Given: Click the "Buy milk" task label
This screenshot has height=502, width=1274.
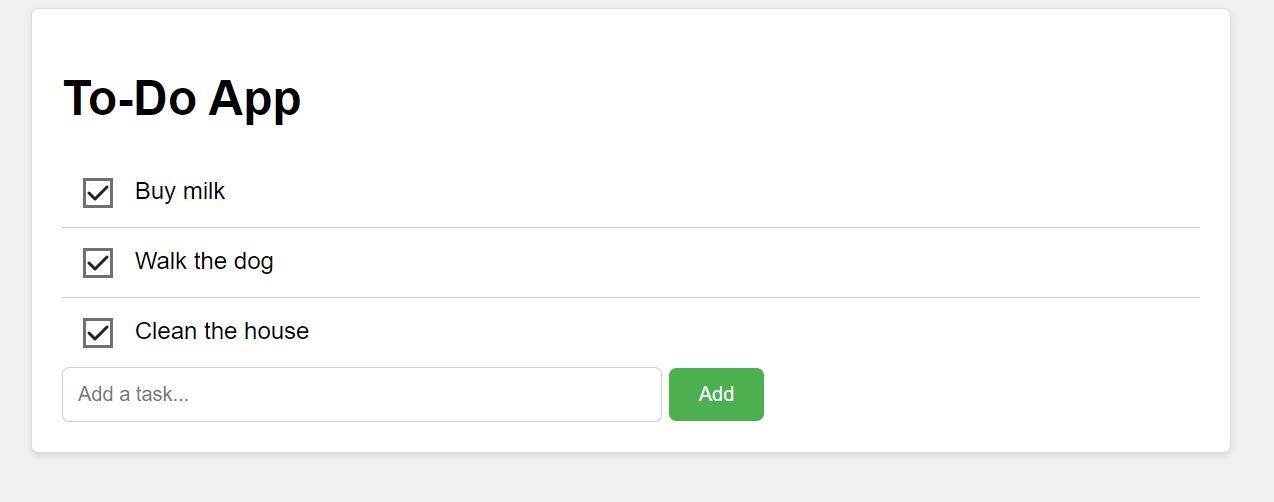Looking at the screenshot, I should coord(180,191).
